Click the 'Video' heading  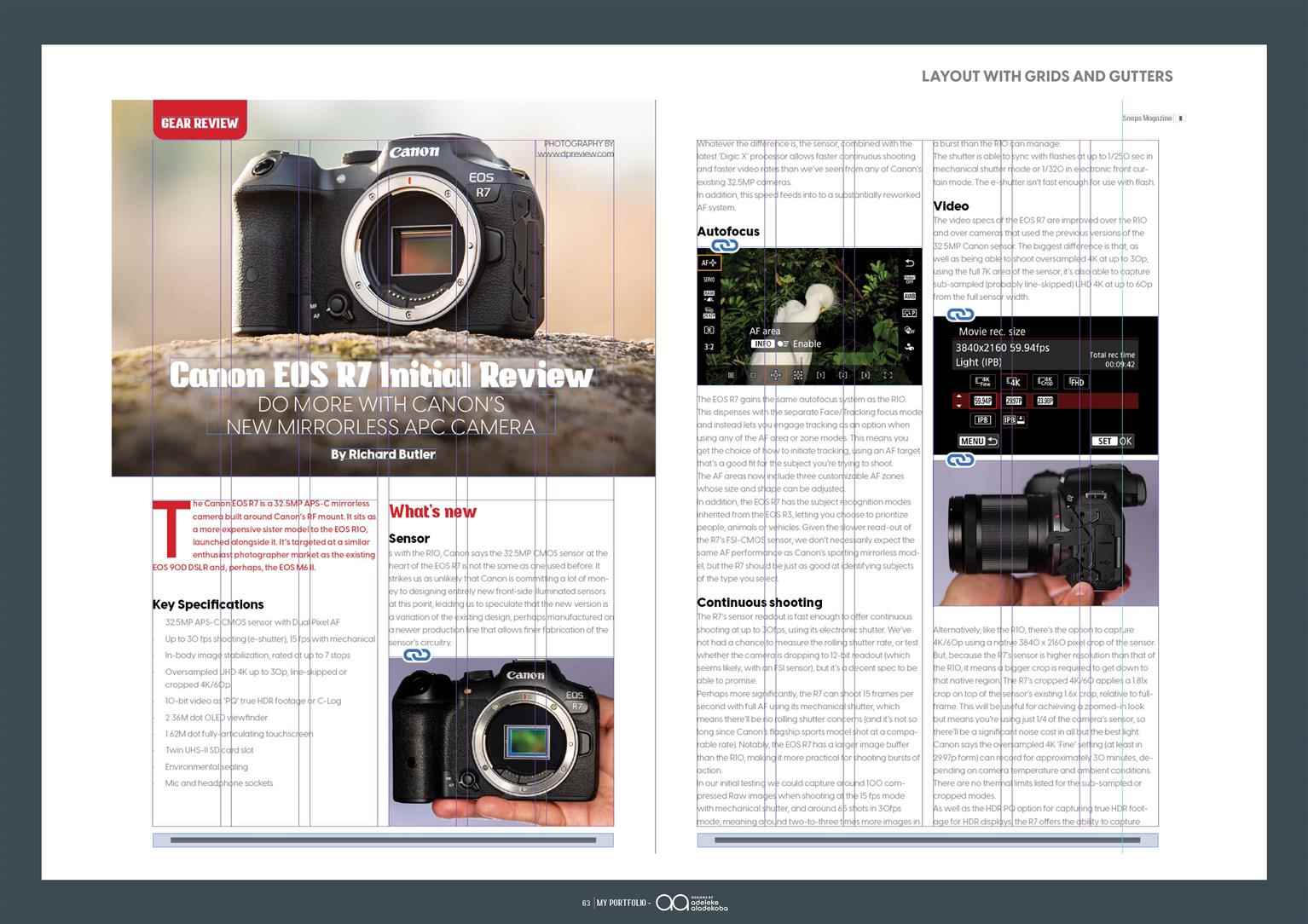tap(951, 205)
